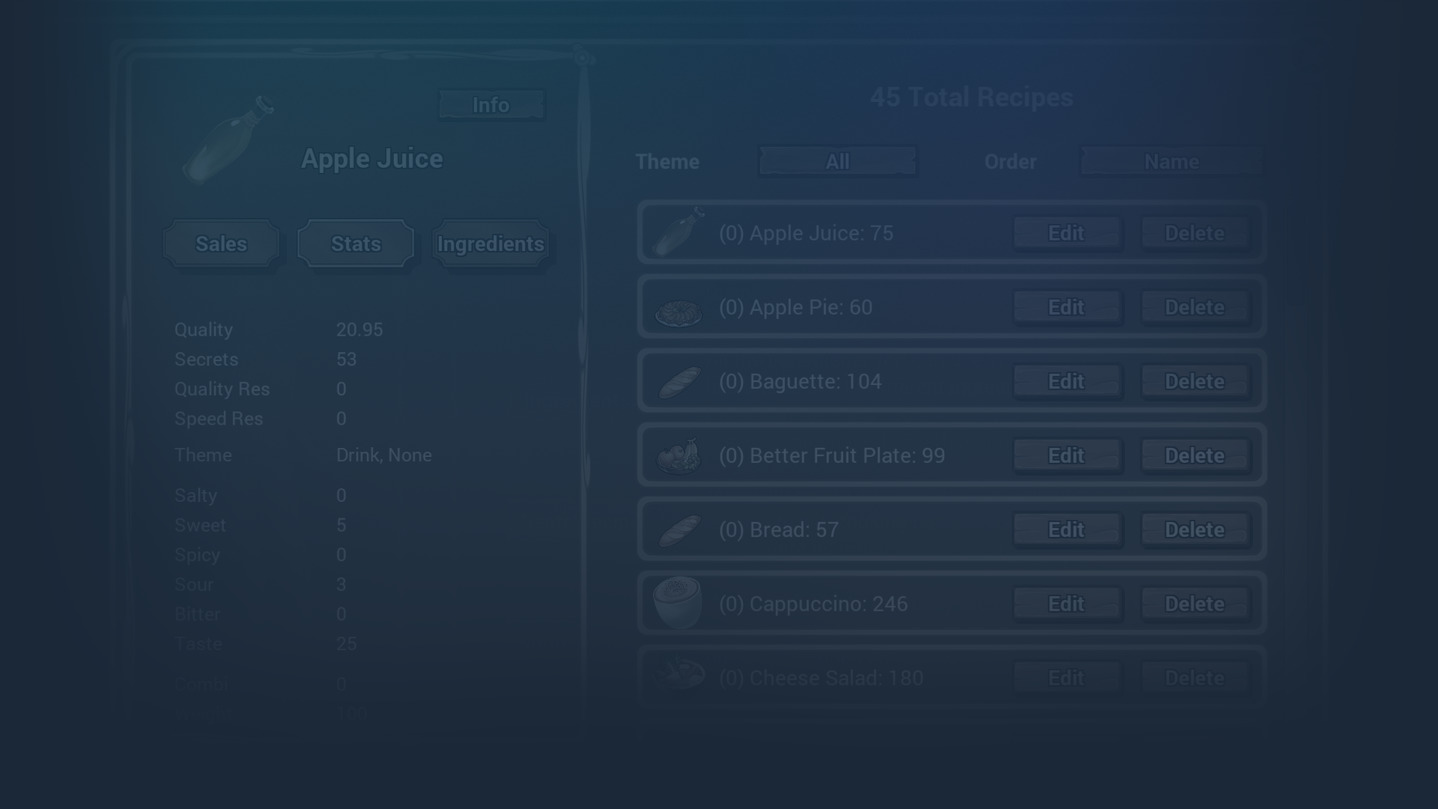Open the Stats tab

click(356, 244)
